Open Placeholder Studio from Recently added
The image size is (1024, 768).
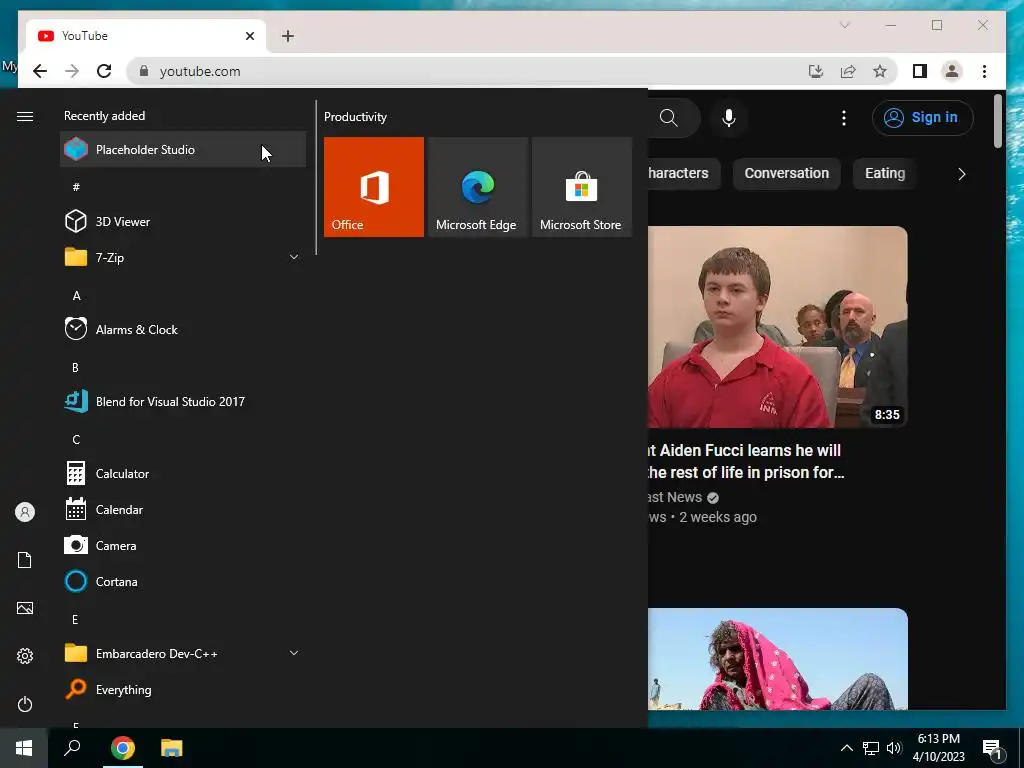click(x=183, y=150)
